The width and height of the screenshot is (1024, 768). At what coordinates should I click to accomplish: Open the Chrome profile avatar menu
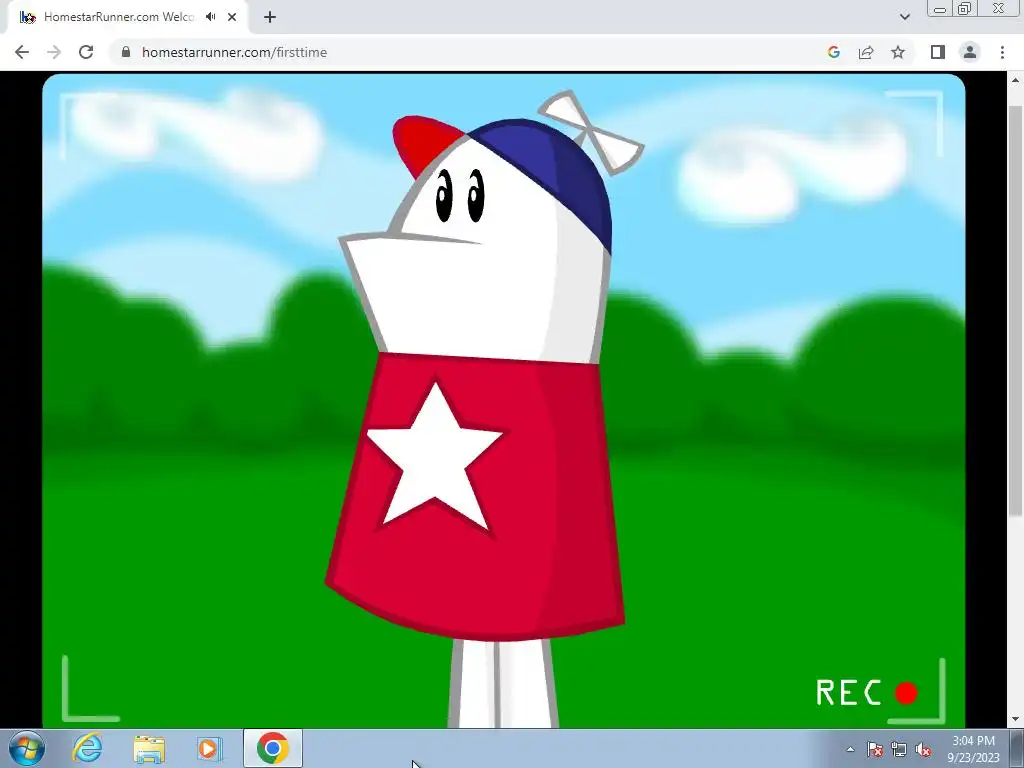tap(970, 52)
